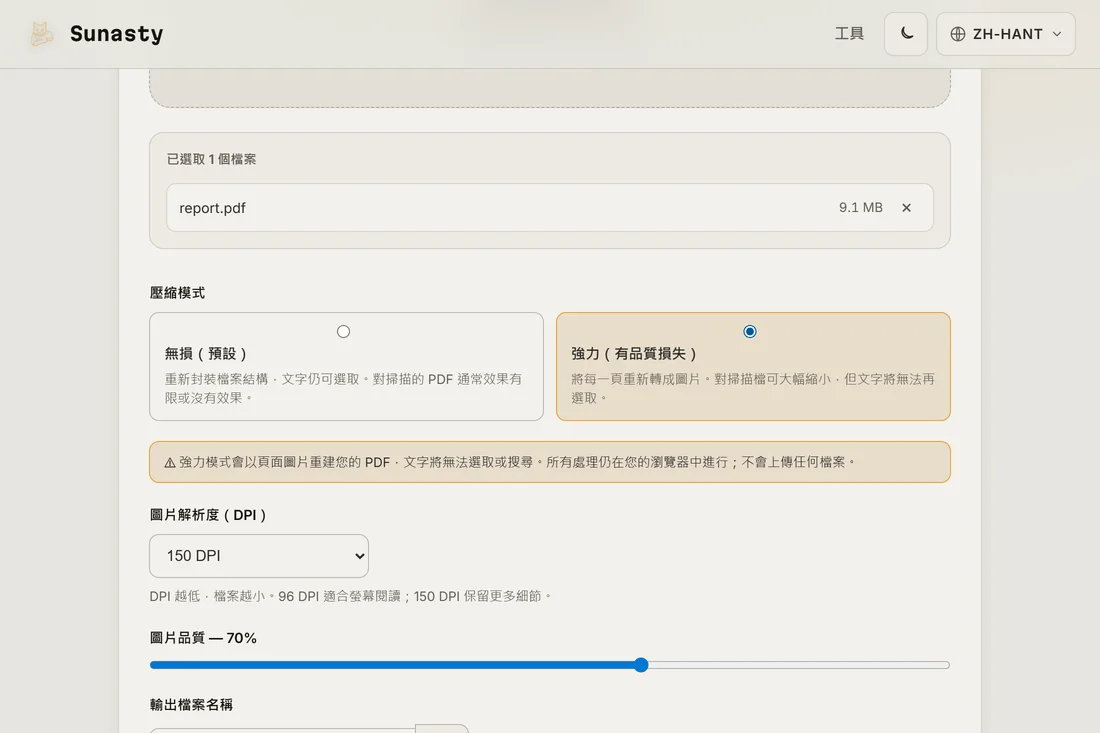Image resolution: width=1100 pixels, height=733 pixels.
Task: Click the 圖片品質 — 70% label
Action: tap(203, 638)
